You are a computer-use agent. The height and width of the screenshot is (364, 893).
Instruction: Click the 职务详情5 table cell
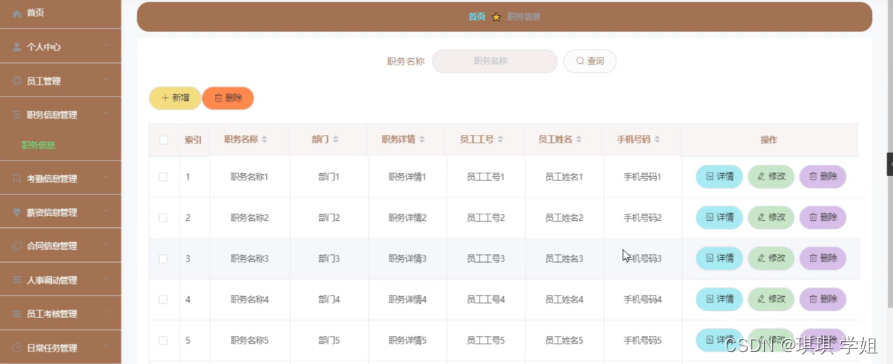[x=408, y=341]
